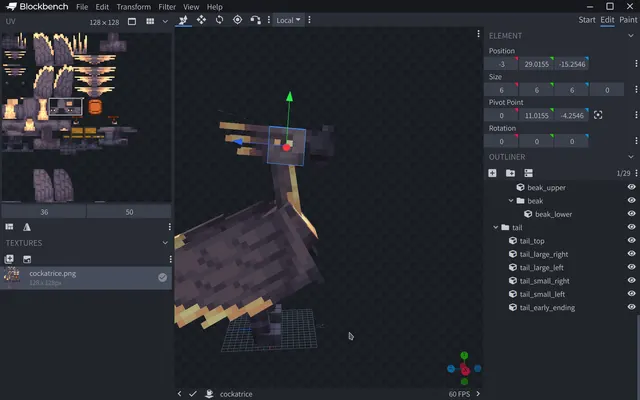
Task: Hide the tail_small_right element
Action: 631,280
